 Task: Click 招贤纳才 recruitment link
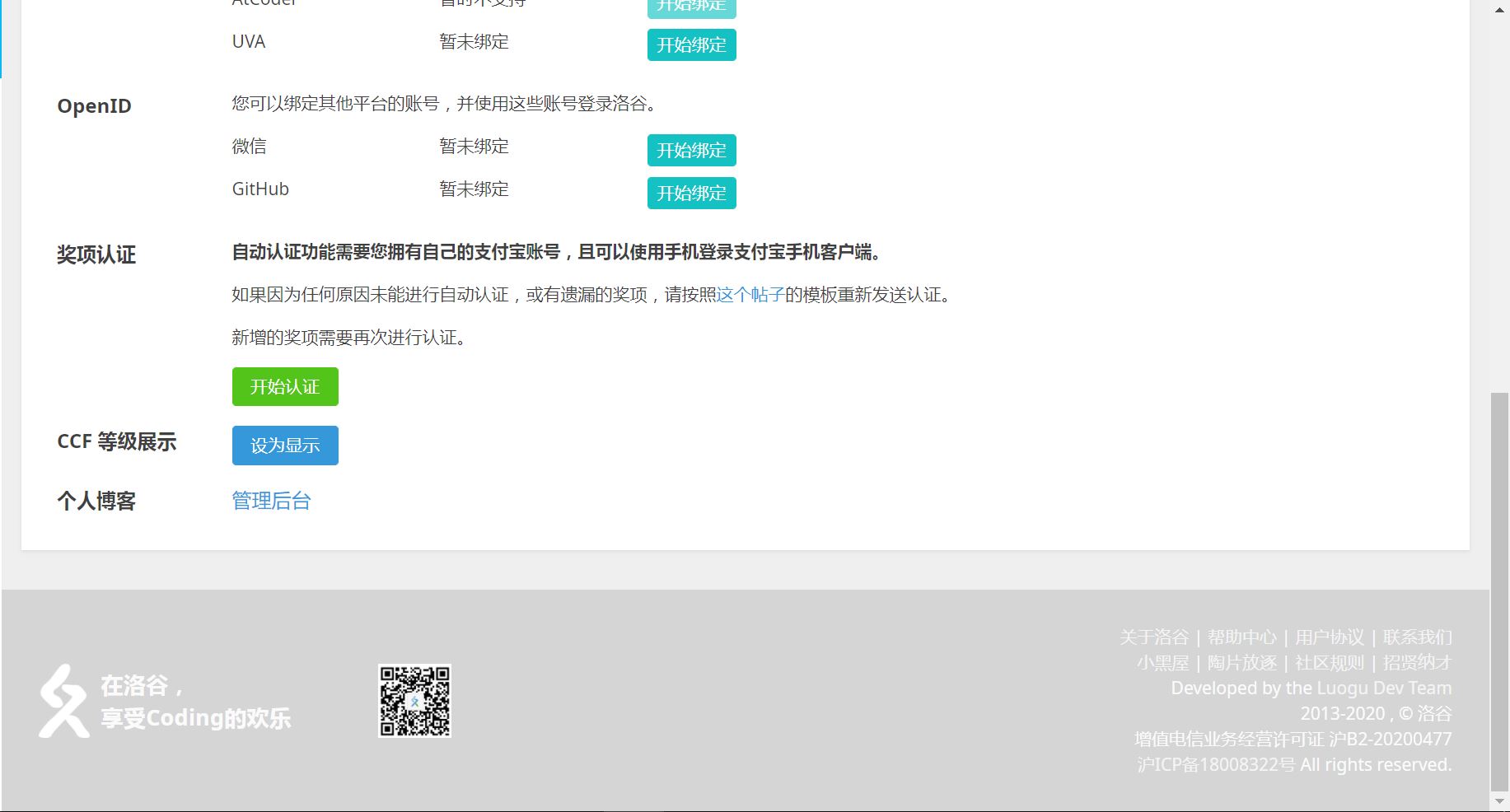tap(1415, 662)
